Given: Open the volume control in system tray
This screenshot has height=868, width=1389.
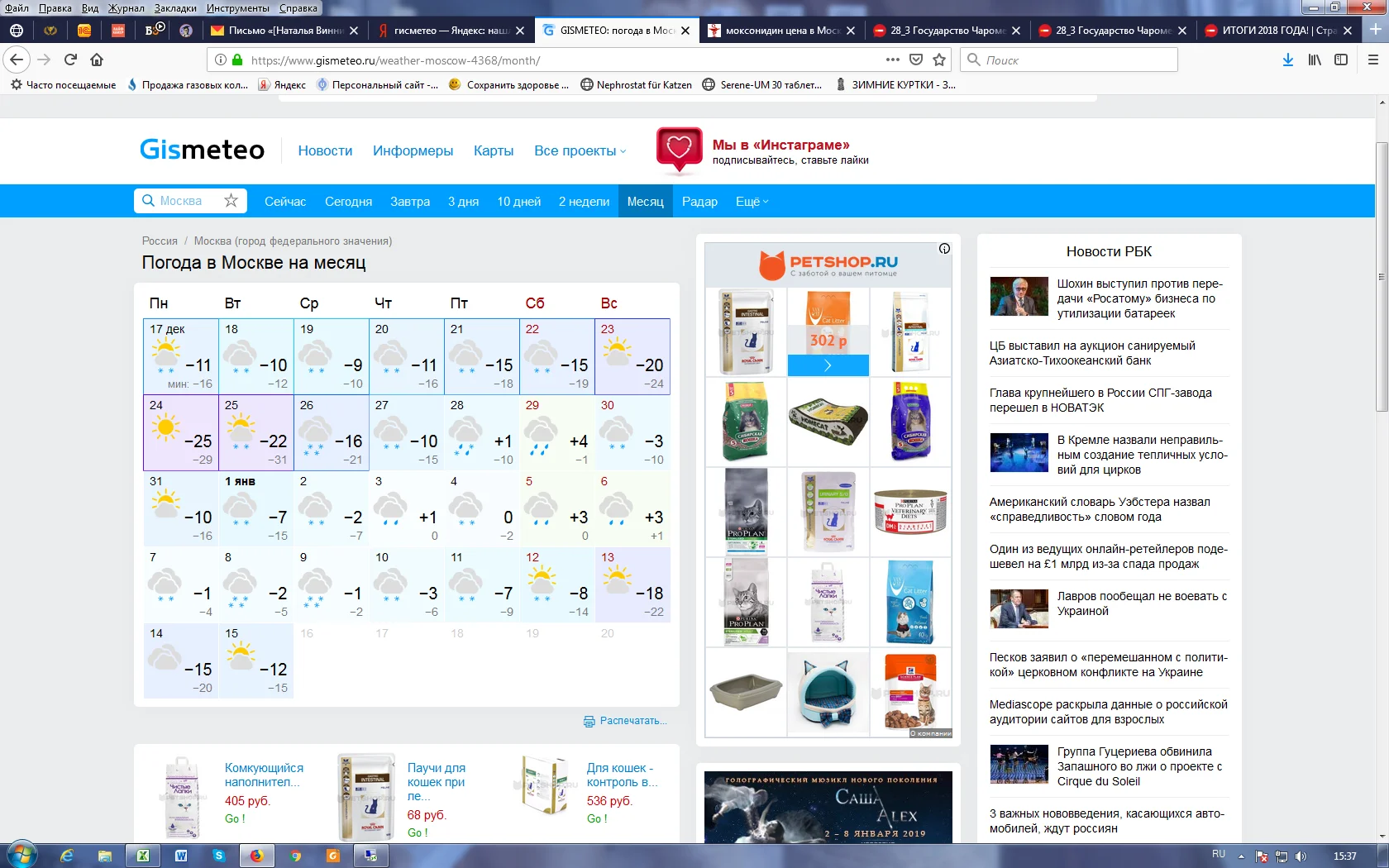Looking at the screenshot, I should click(1301, 856).
